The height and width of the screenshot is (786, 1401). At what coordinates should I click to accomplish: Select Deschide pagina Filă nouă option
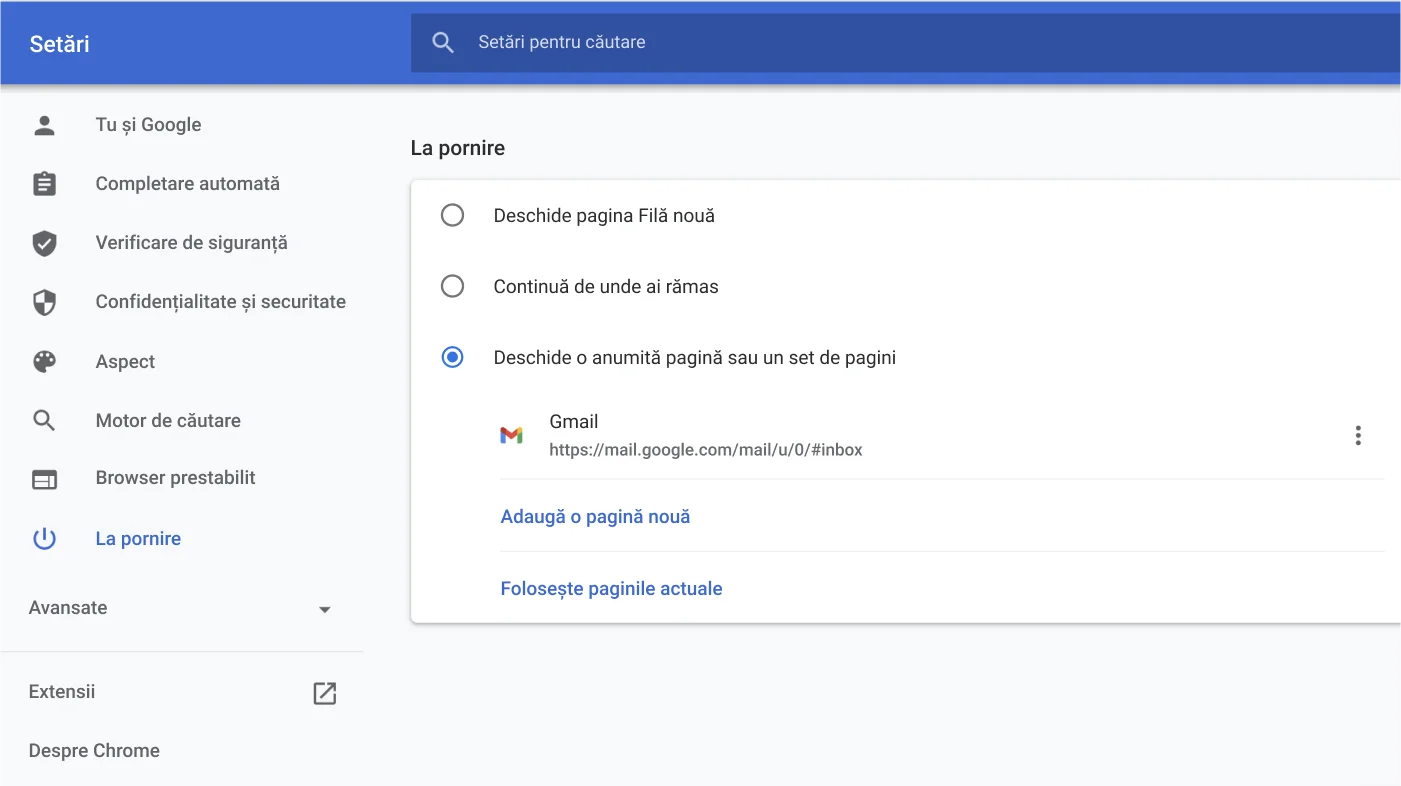pos(453,215)
